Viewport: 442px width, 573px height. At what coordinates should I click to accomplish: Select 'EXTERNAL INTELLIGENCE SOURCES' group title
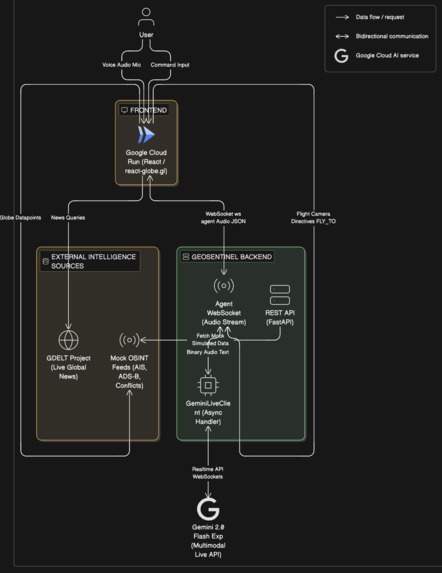click(x=94, y=261)
